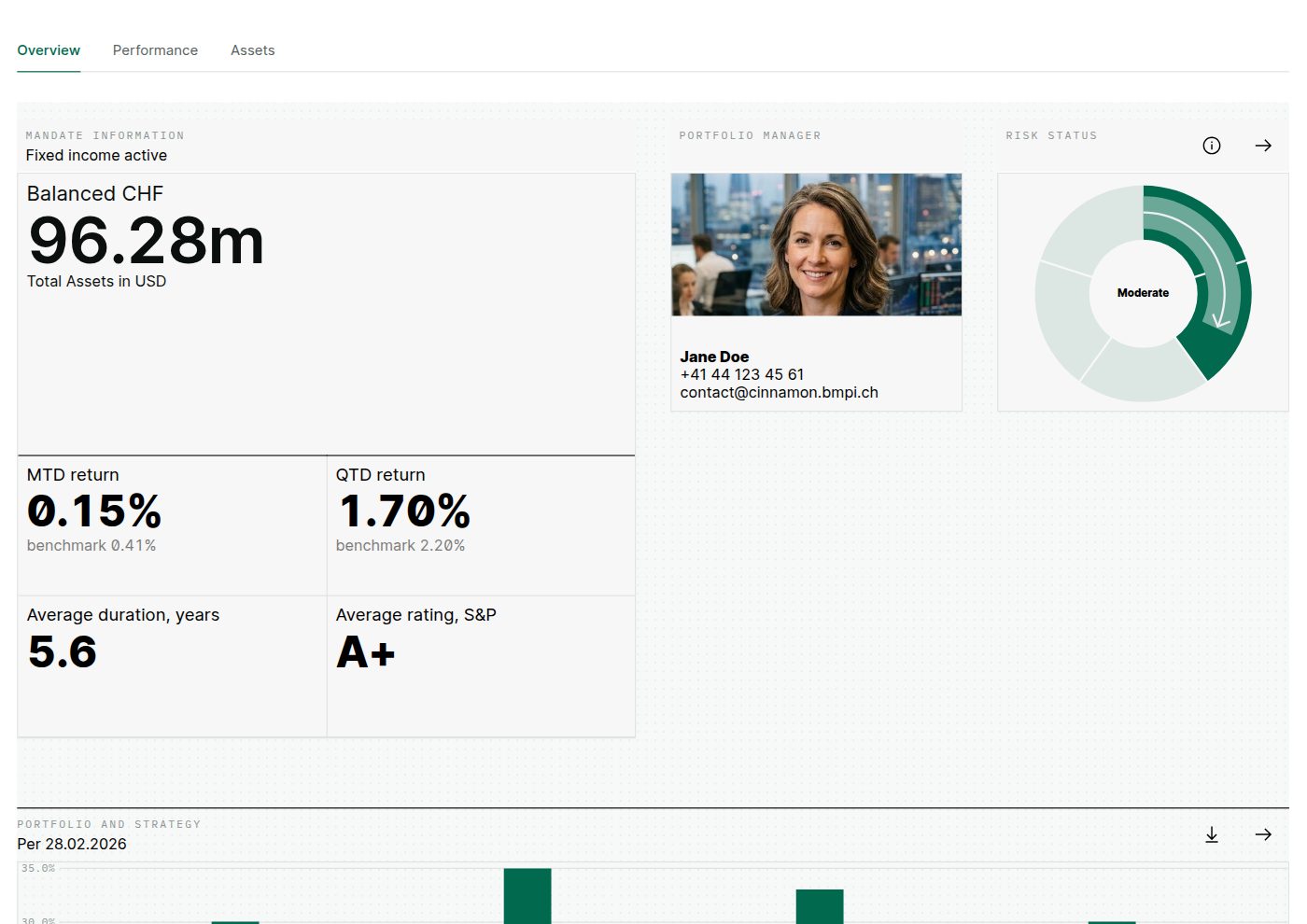
Task: Click the average duration value 5.6
Action: 63,651
